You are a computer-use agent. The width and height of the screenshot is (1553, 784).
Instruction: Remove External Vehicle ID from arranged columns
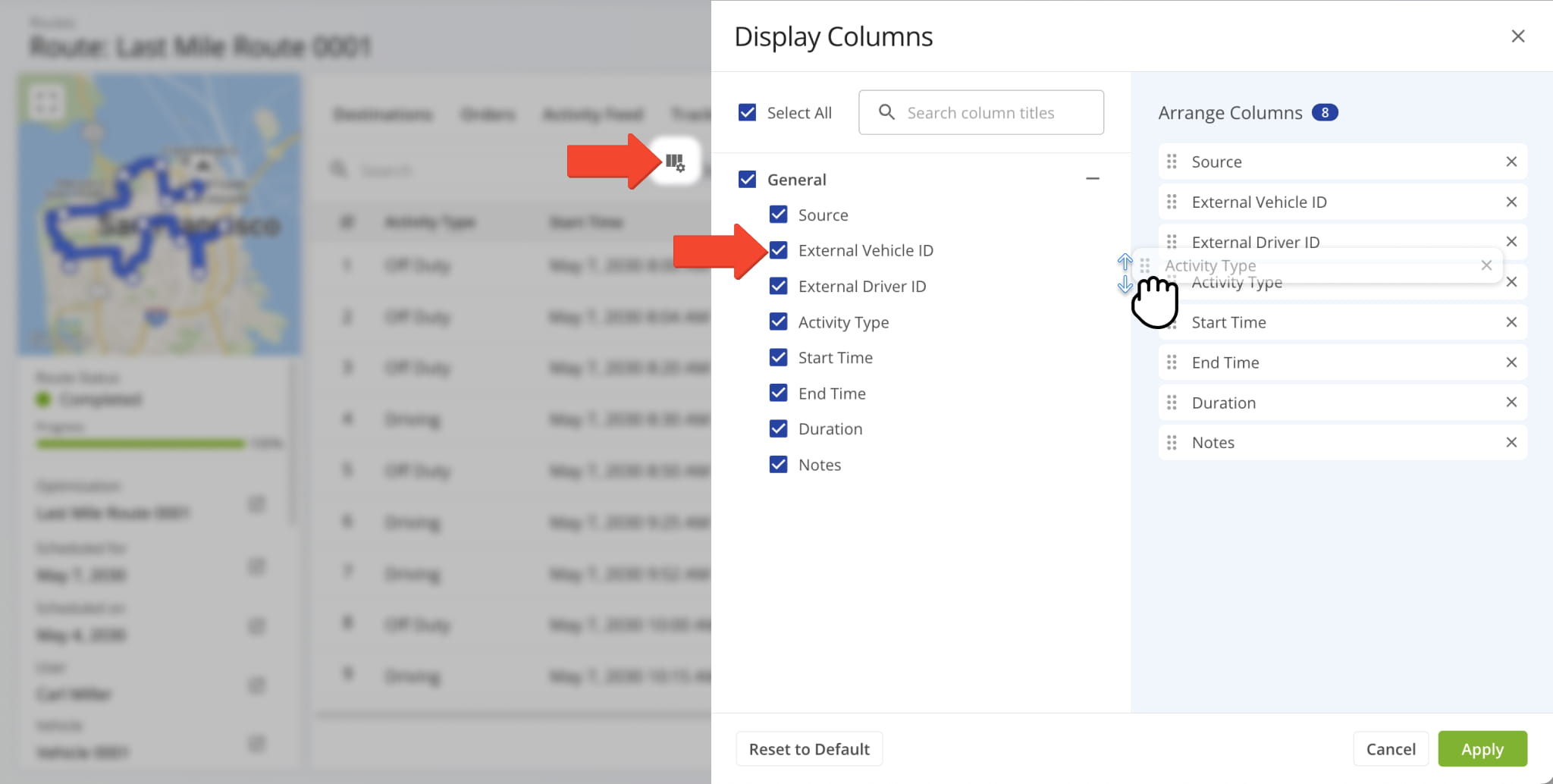click(1511, 202)
